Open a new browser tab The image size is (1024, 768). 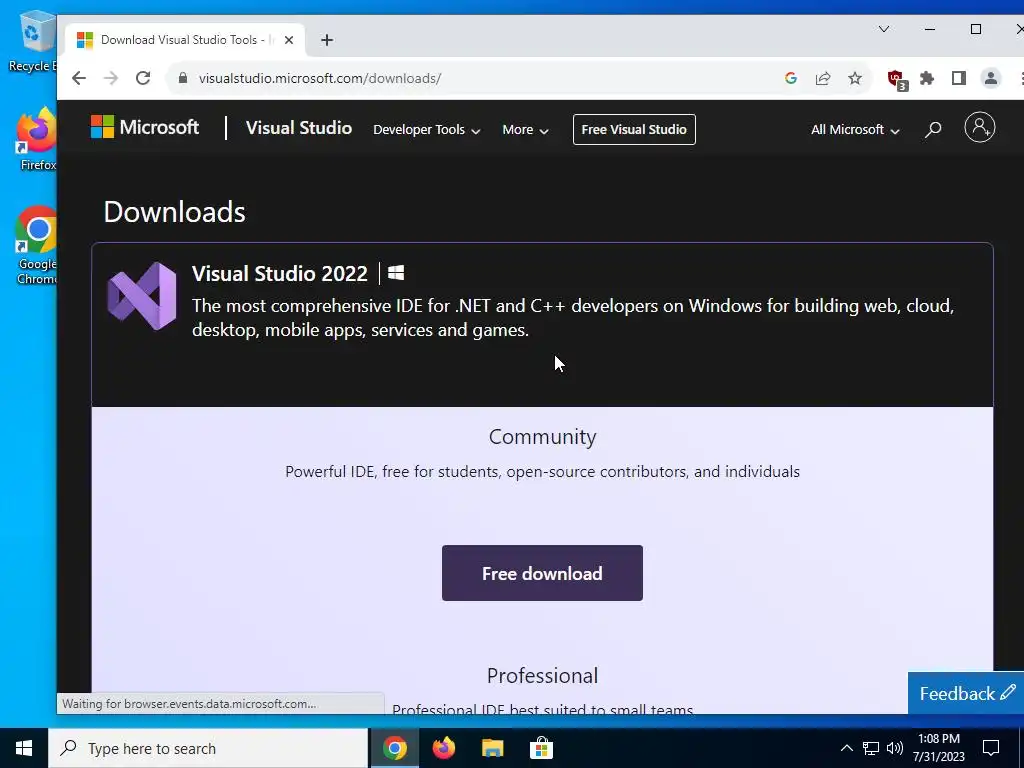(327, 40)
